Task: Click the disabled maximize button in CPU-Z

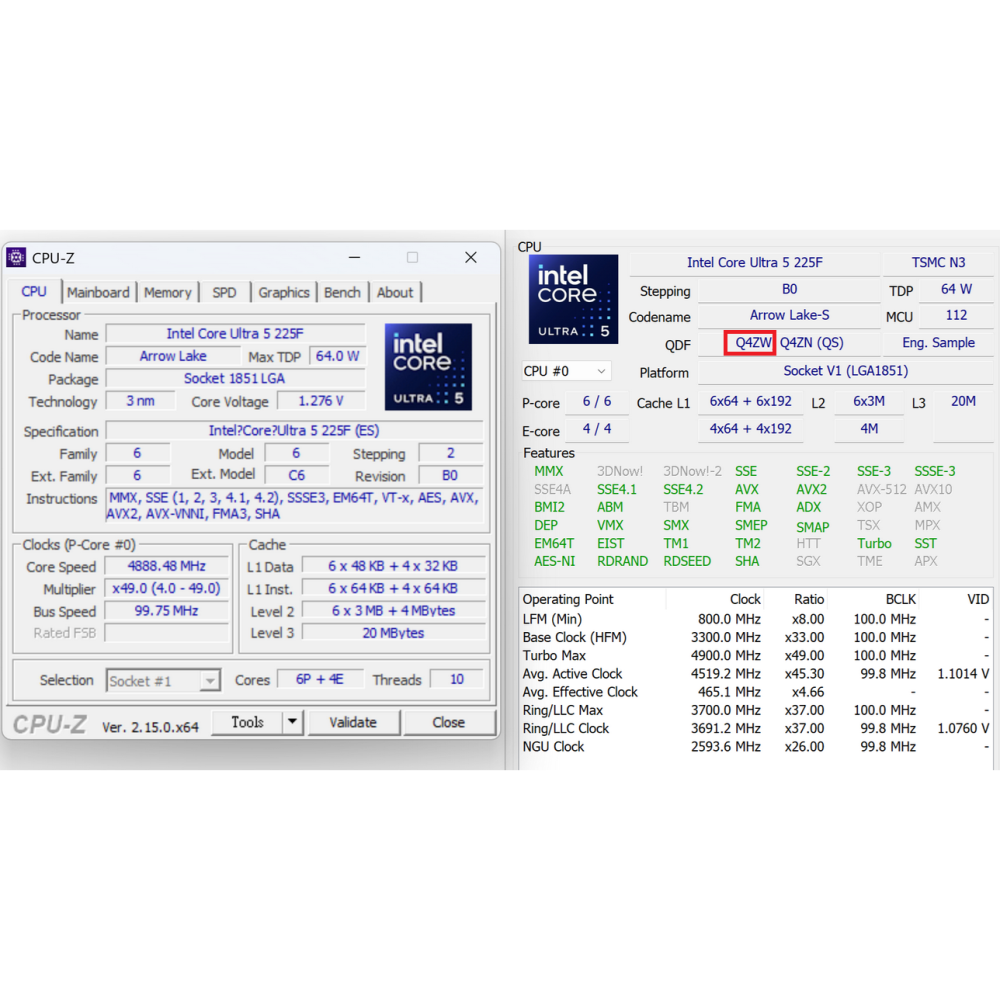Action: 412,258
